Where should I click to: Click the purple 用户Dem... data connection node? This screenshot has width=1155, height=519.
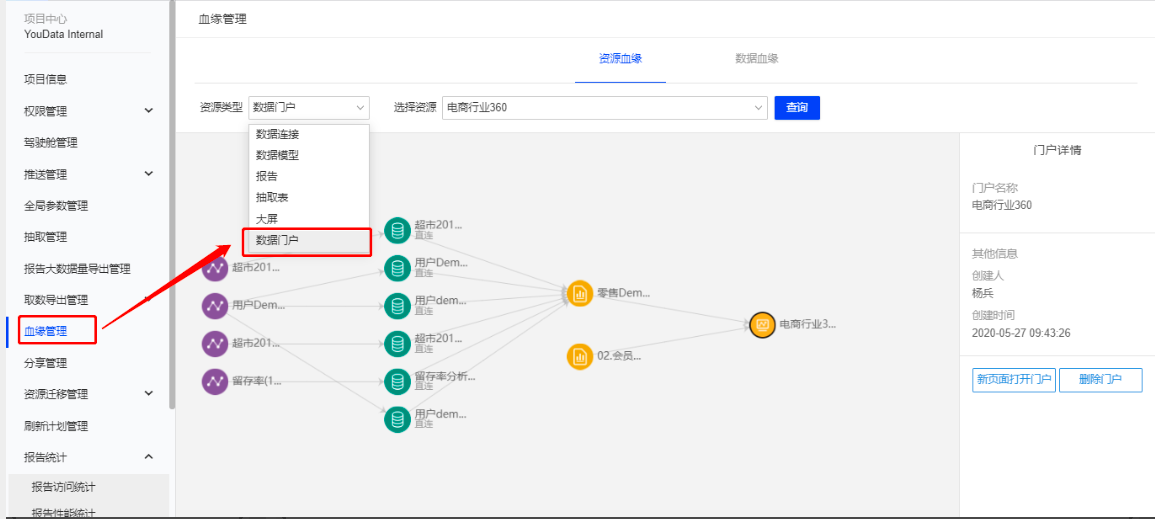pos(215,306)
